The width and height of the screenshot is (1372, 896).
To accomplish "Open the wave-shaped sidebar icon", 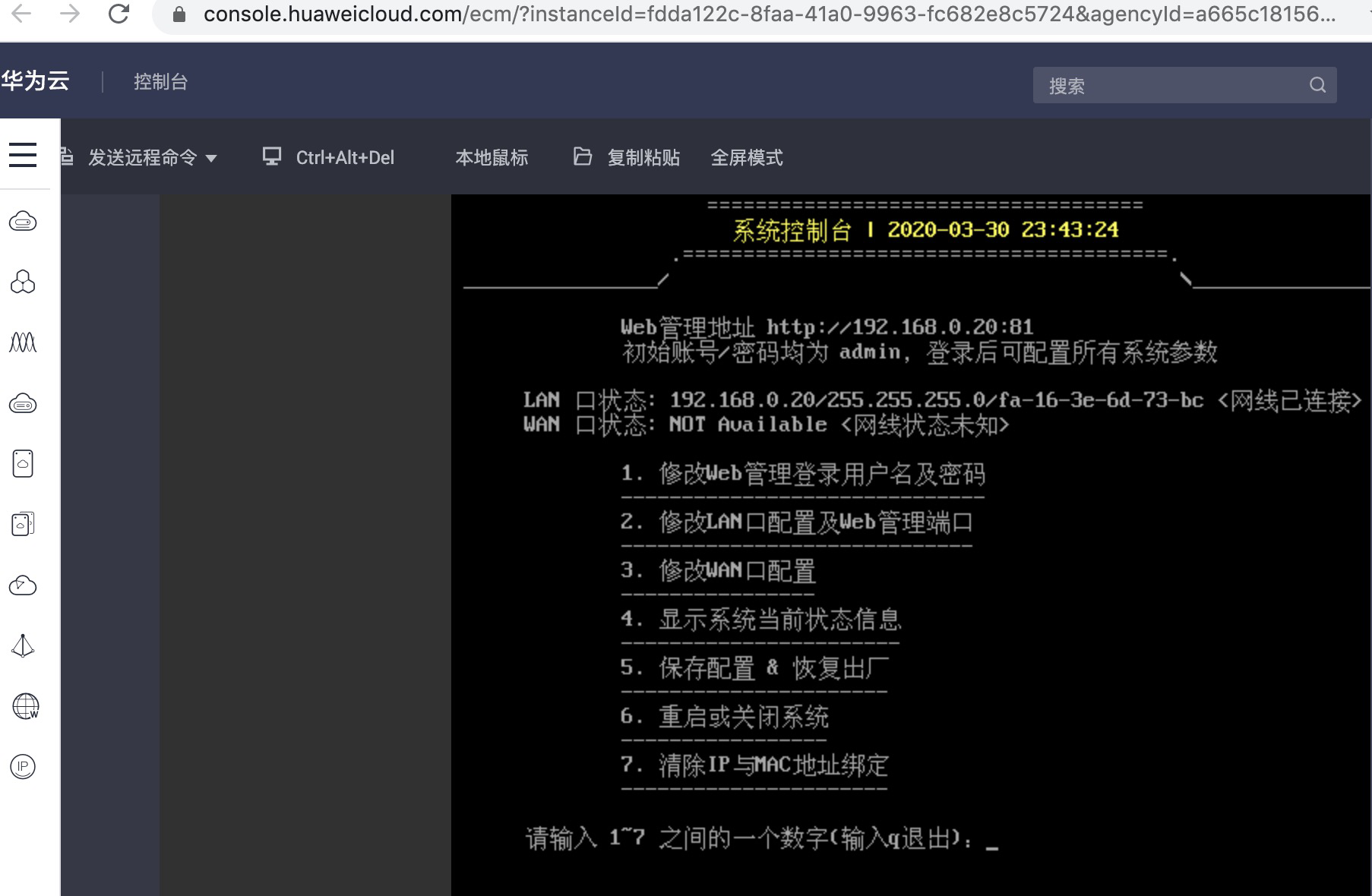I will tap(23, 342).
